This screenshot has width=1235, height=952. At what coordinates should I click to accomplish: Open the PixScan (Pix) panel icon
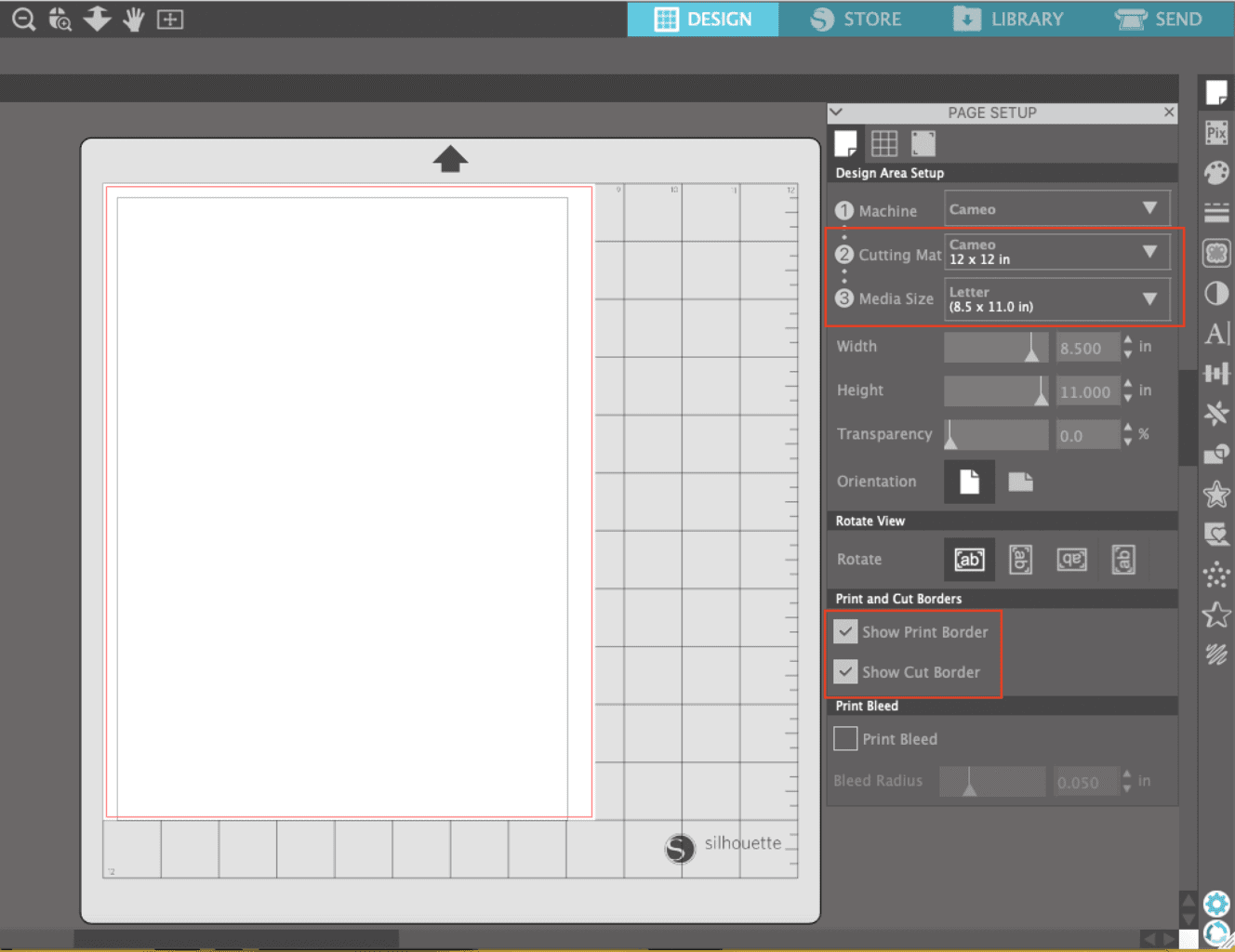pos(1216,133)
